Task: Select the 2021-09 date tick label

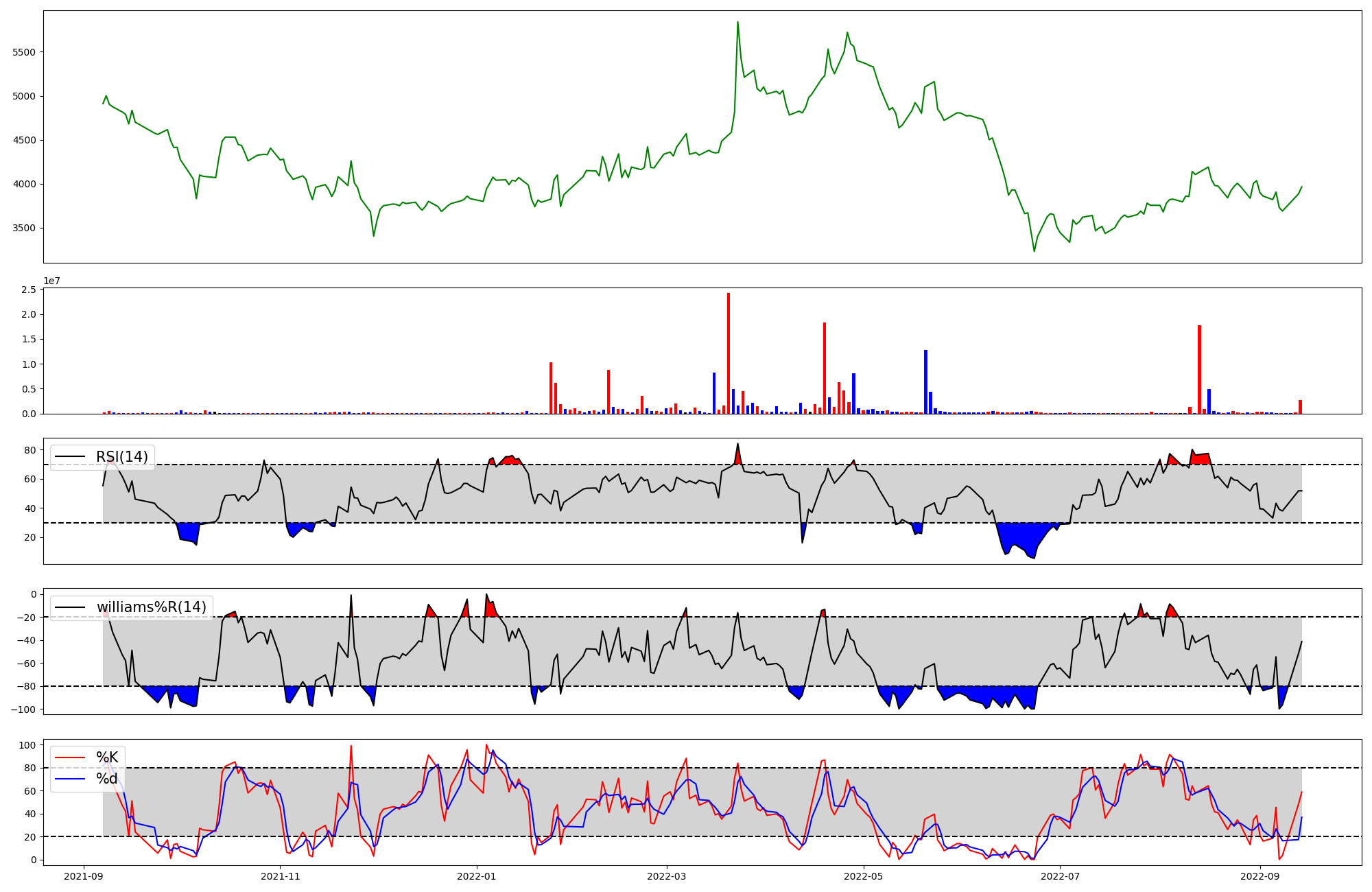Action: (x=84, y=876)
